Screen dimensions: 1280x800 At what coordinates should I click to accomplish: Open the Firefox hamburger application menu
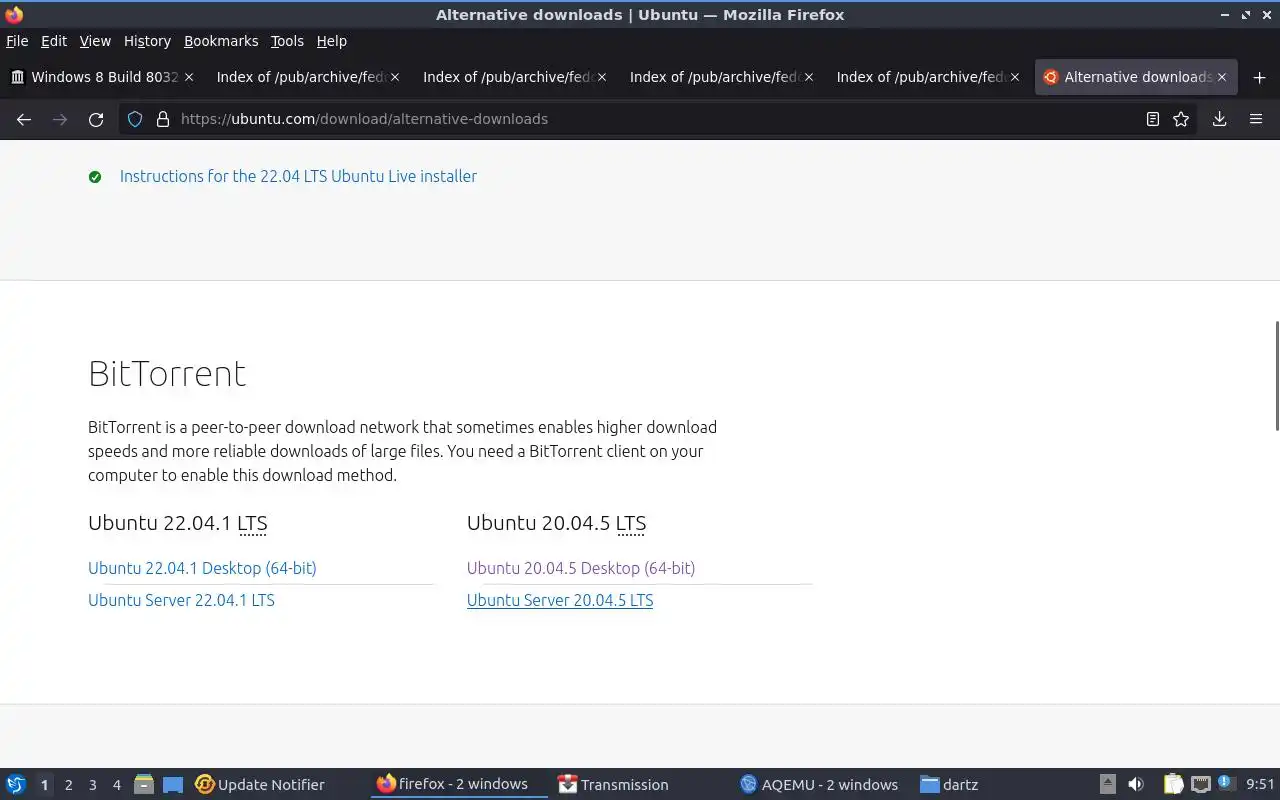click(x=1256, y=119)
